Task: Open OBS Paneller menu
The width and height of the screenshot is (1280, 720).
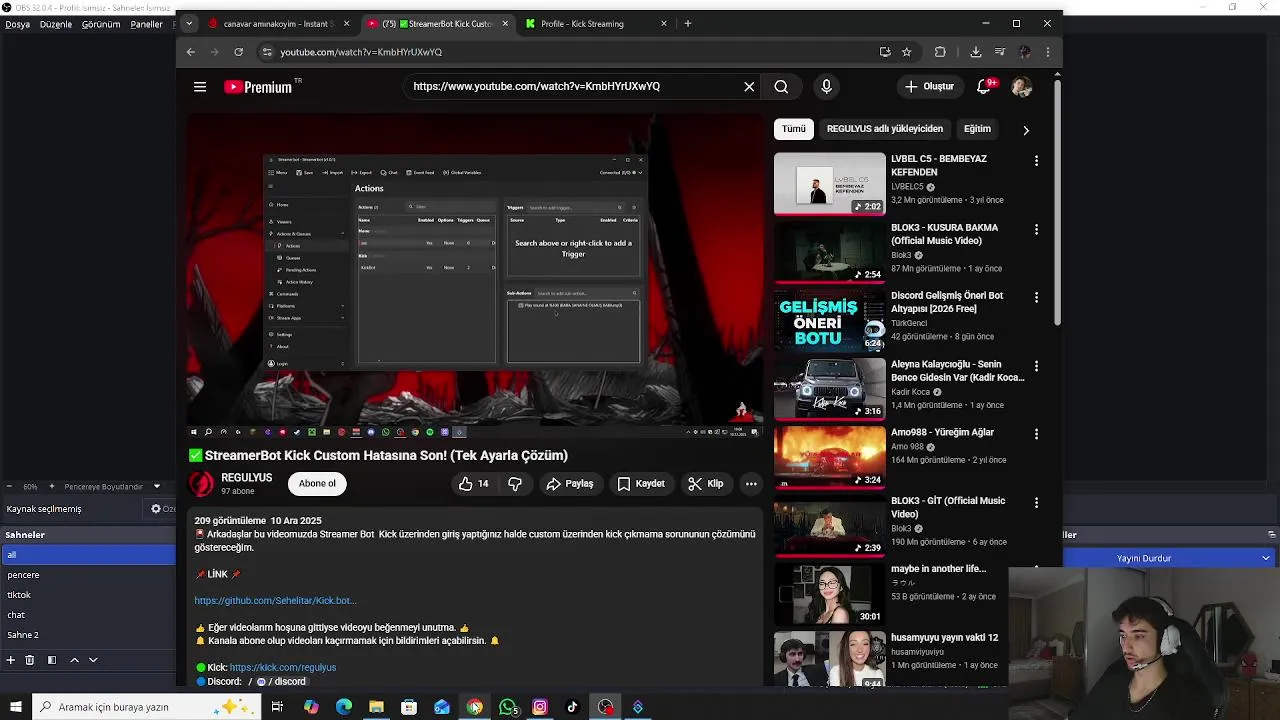Action: coord(146,24)
